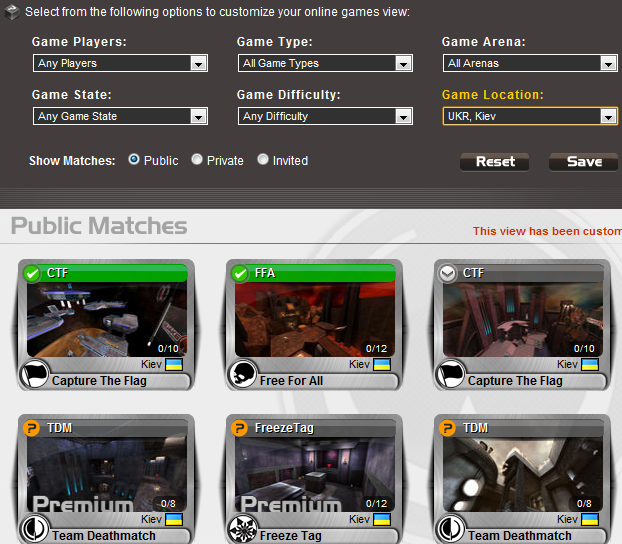
Task: Click the view customized notice text
Action: pos(547,231)
